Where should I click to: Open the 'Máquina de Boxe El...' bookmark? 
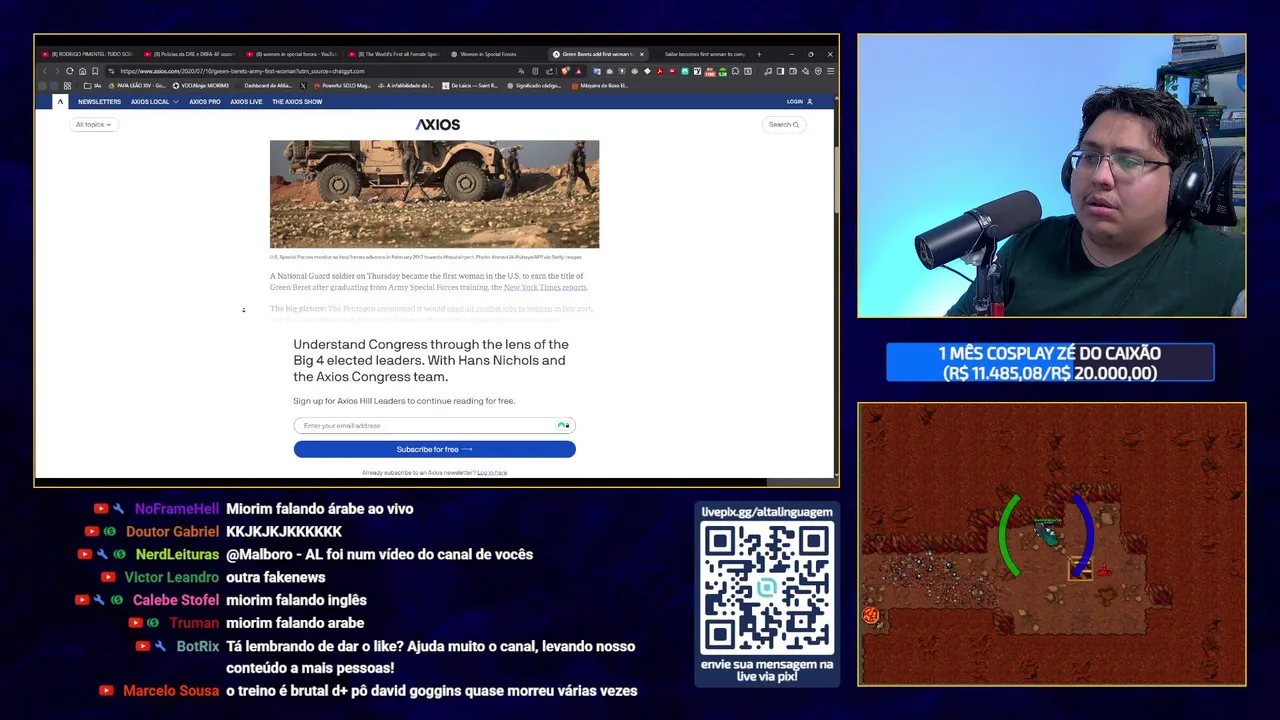click(x=600, y=86)
